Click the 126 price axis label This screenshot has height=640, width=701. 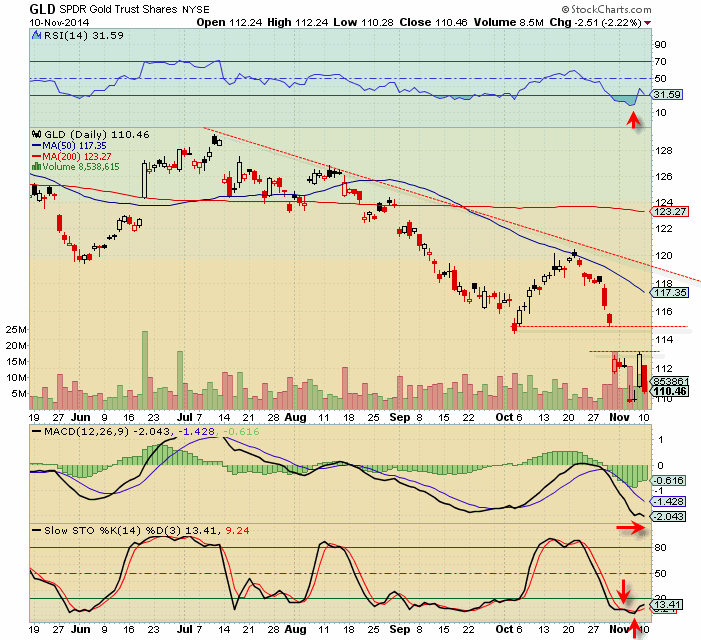click(x=664, y=177)
